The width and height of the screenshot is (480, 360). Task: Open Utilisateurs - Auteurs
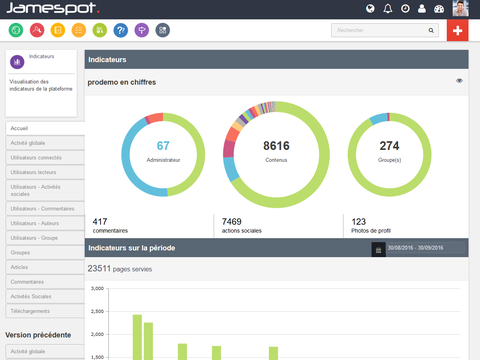click(x=45, y=223)
